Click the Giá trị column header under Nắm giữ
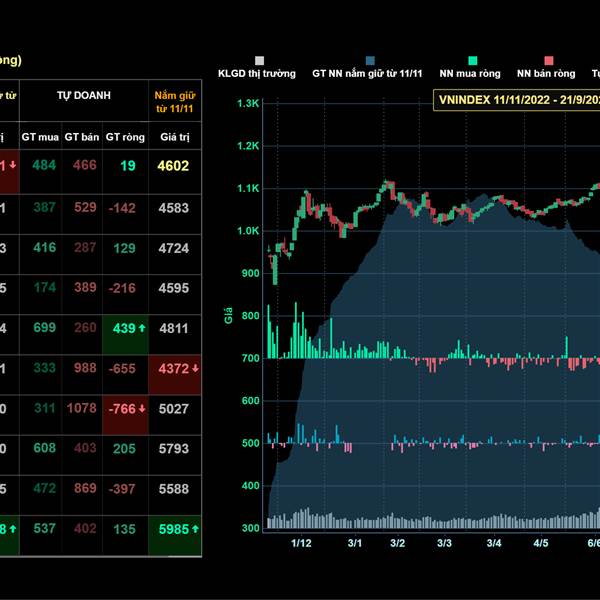Image resolution: width=600 pixels, height=600 pixels. pos(175,137)
